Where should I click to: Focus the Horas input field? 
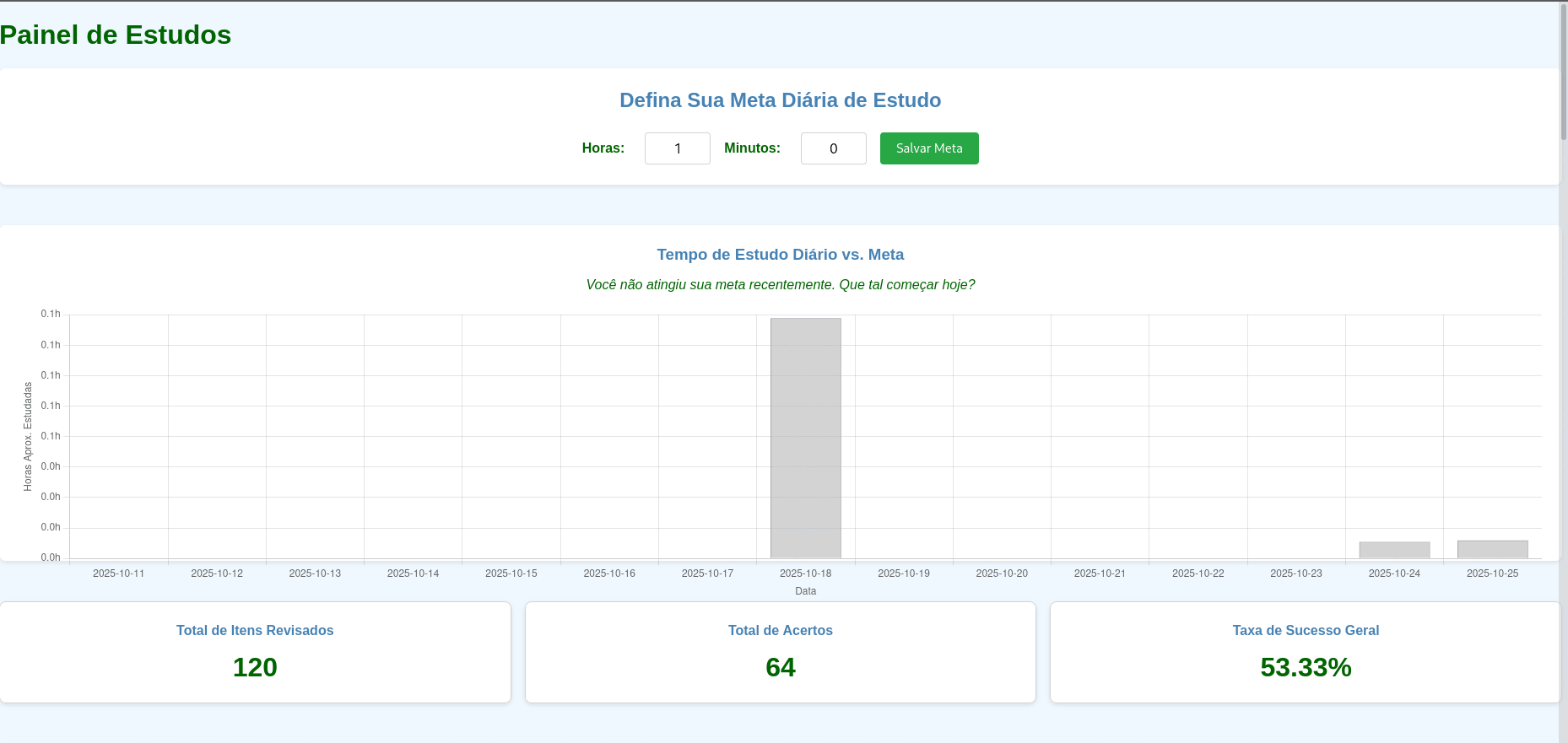click(x=677, y=148)
